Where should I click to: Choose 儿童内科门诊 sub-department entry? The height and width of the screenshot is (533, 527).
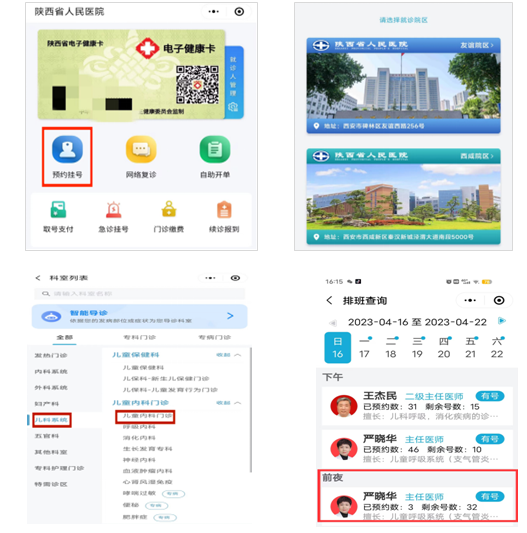point(145,416)
